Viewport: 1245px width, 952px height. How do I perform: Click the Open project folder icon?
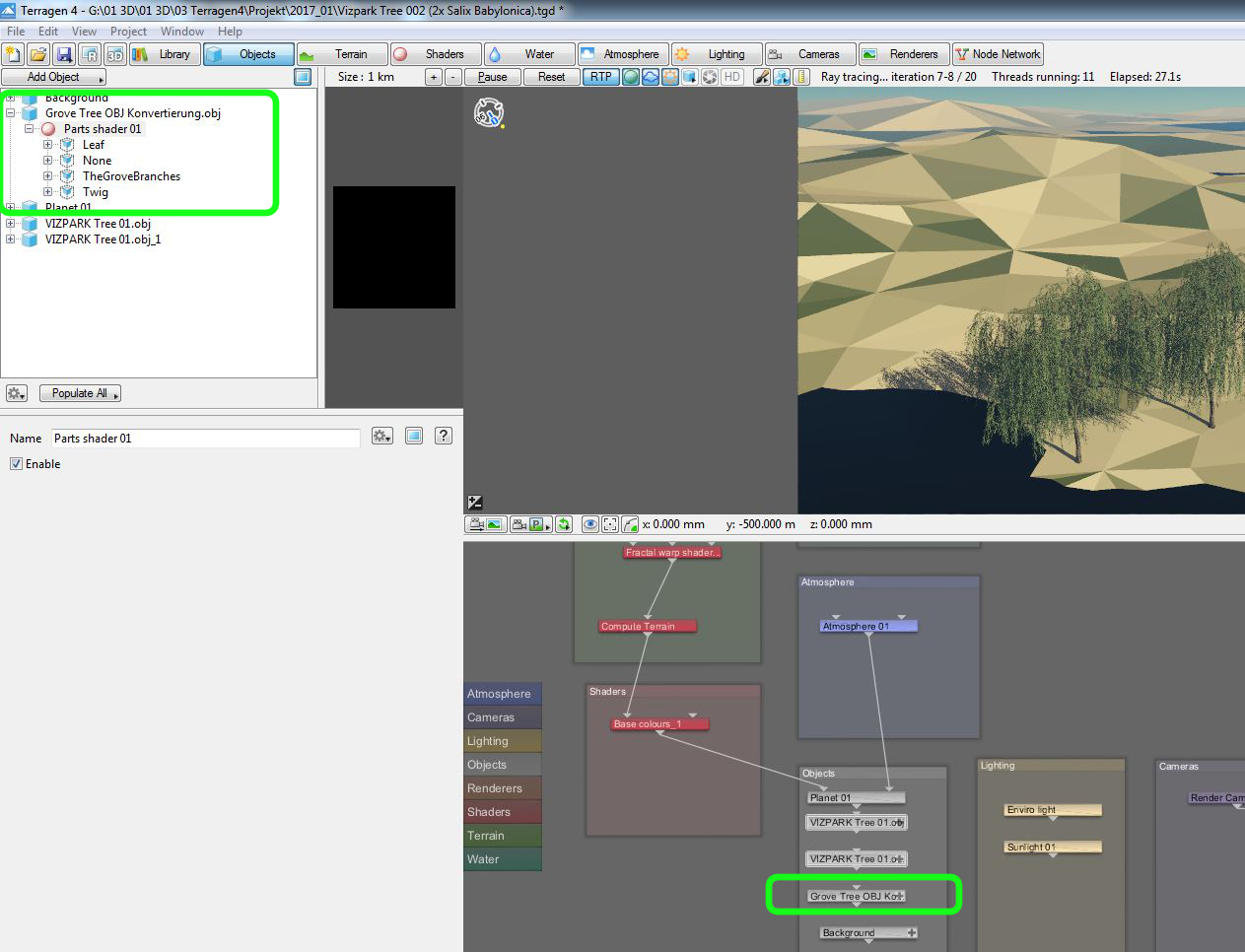point(38,54)
